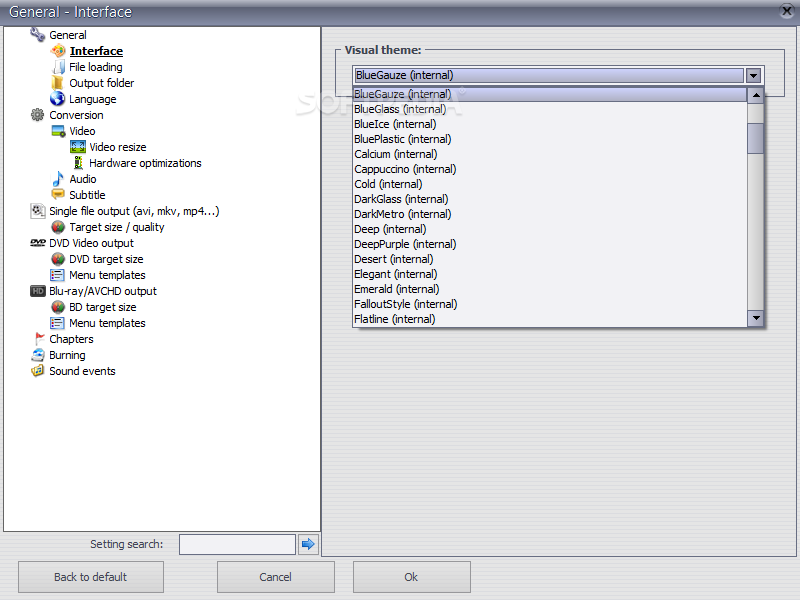Open Output folder settings
Viewport: 800px width, 600px height.
tap(102, 83)
